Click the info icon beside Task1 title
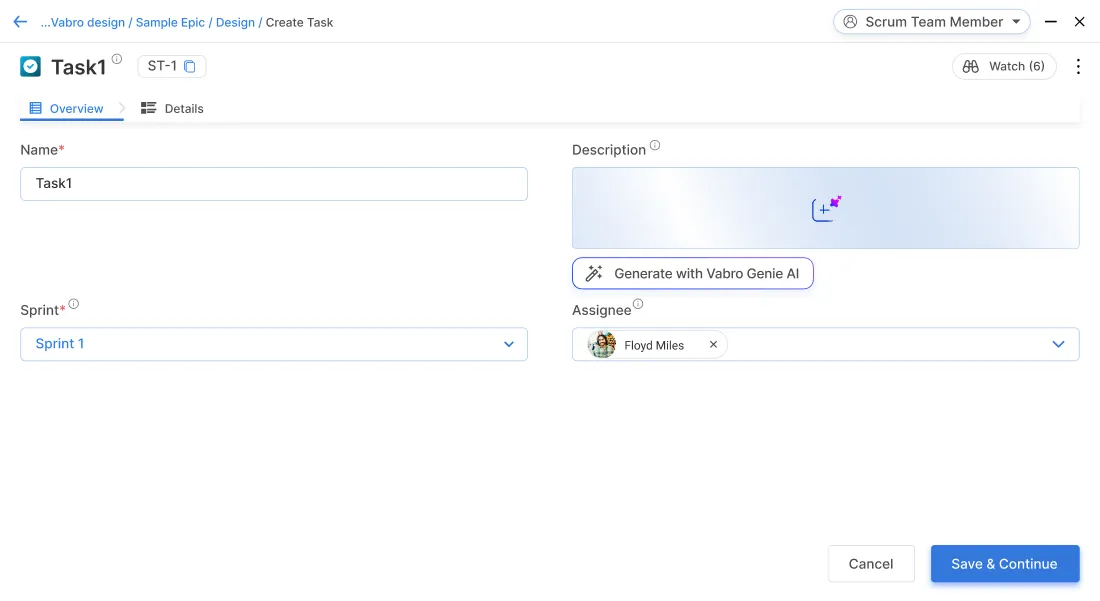 point(117,60)
